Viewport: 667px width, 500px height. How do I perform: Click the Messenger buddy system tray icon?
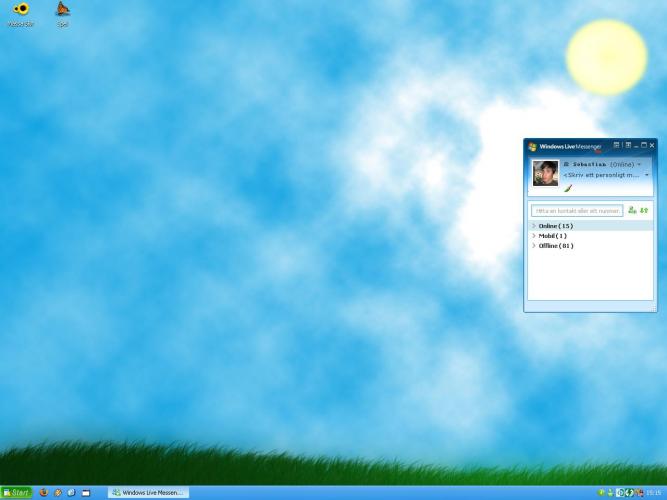611,493
